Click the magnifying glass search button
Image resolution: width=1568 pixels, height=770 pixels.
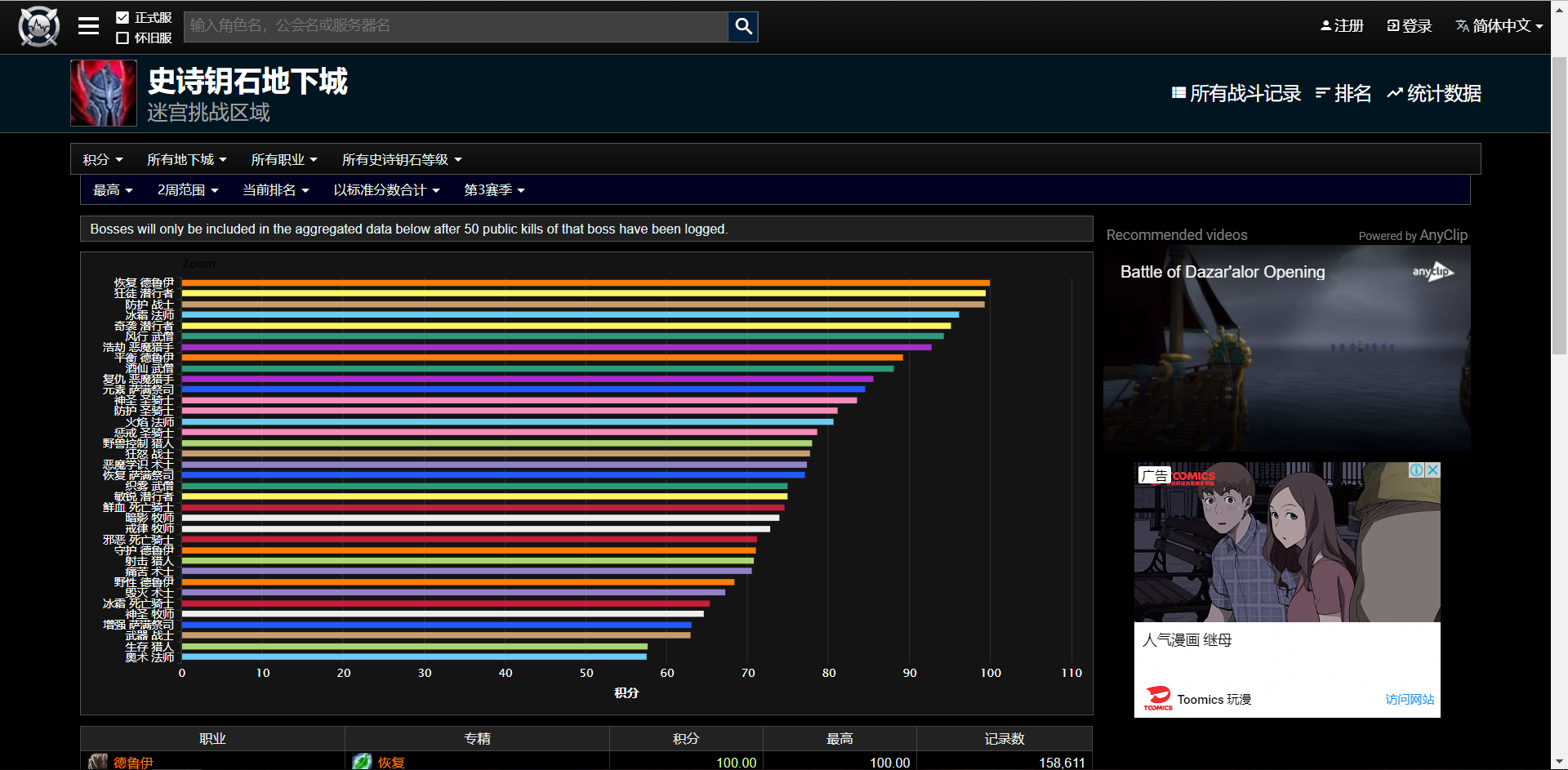(742, 26)
